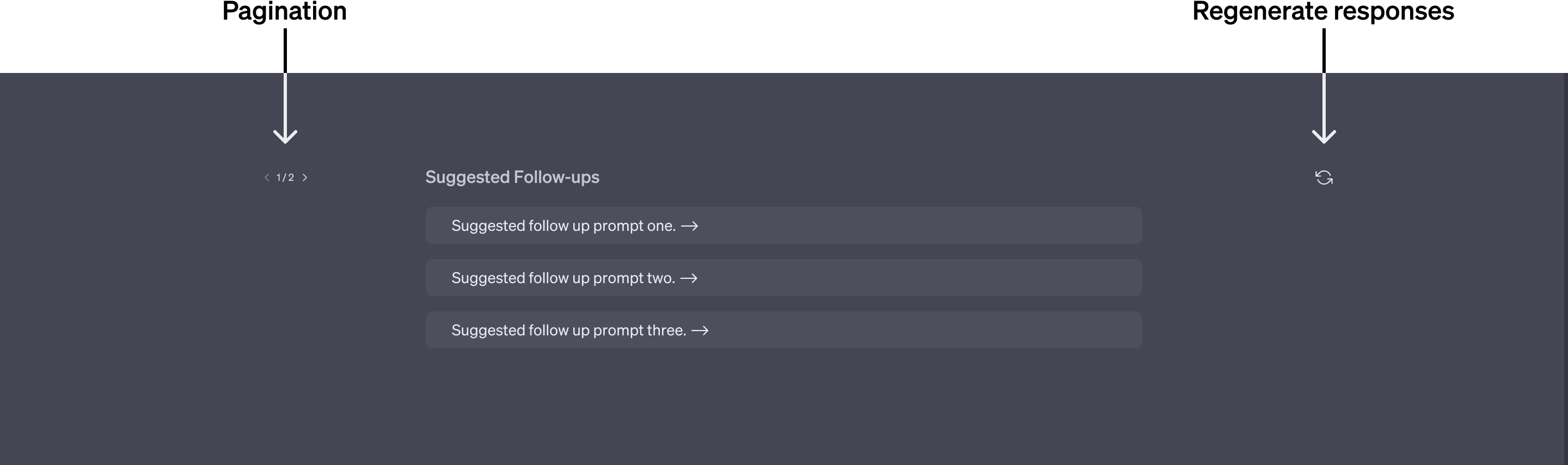Click the "Suggested Follow-ups" heading
The height and width of the screenshot is (465, 1568).
(512, 177)
